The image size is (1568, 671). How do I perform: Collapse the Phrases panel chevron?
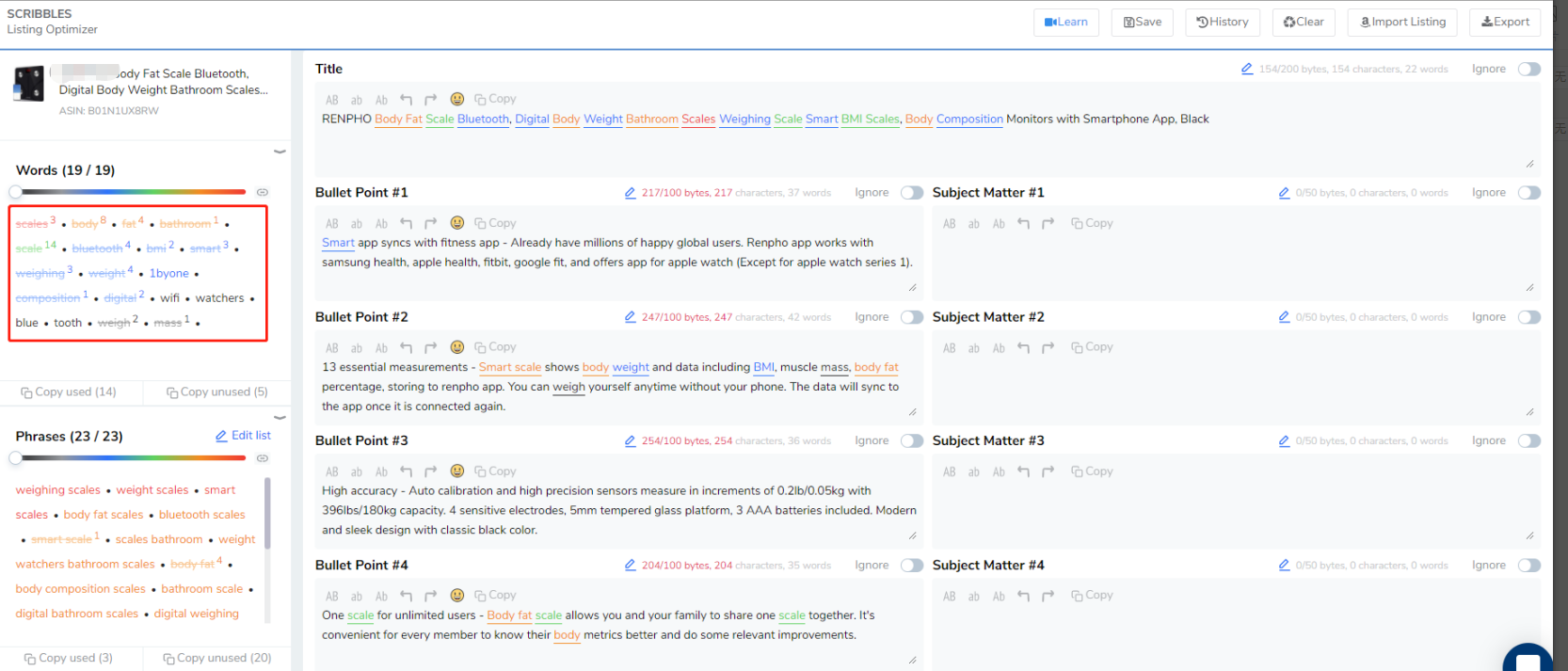[280, 417]
